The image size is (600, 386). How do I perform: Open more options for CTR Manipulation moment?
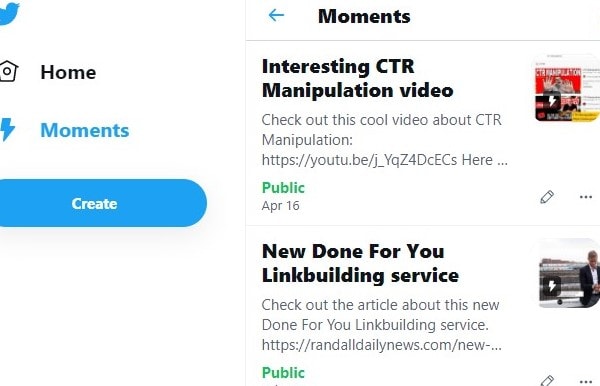(x=586, y=197)
